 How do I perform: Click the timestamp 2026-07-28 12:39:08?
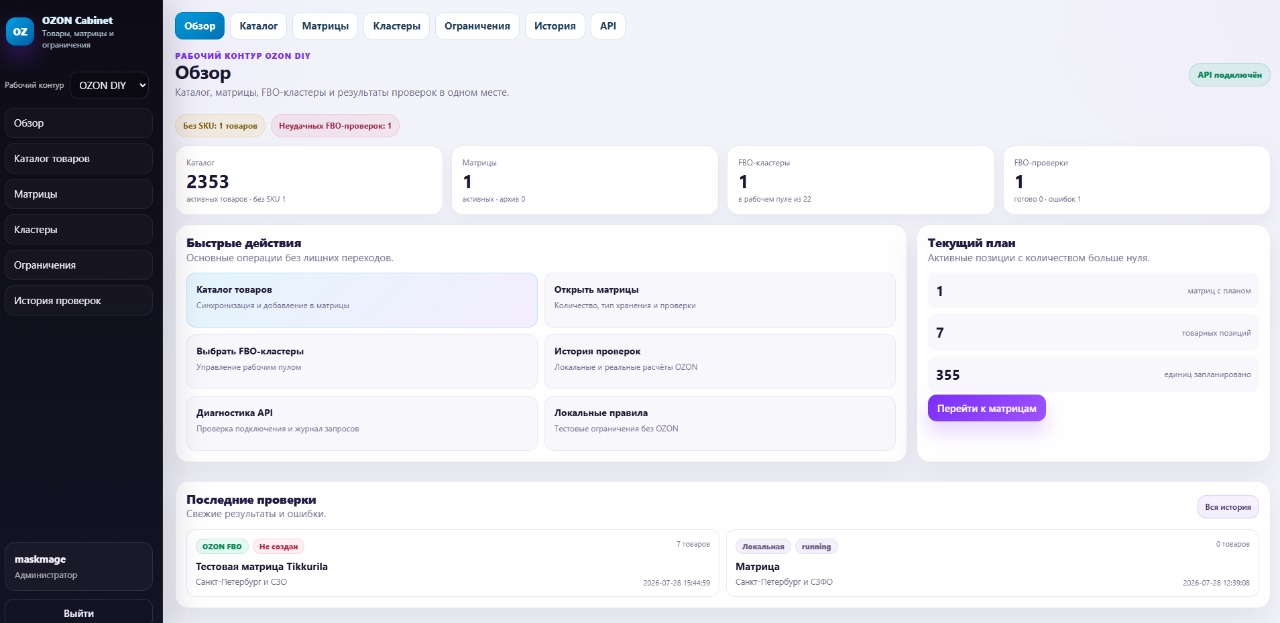point(1216,582)
